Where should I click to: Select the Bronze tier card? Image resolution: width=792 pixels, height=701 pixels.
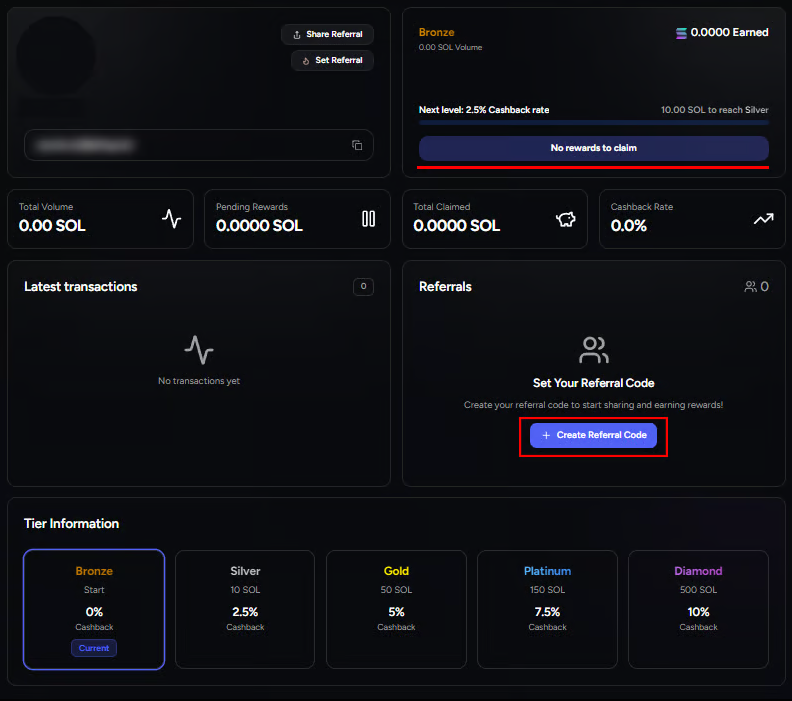click(x=94, y=609)
